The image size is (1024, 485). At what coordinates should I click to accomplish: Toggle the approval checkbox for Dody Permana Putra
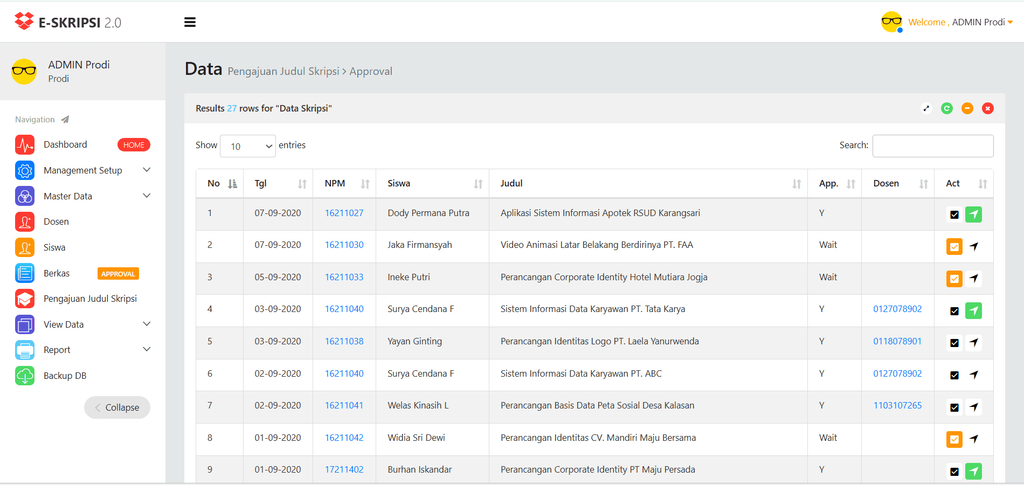(x=954, y=214)
